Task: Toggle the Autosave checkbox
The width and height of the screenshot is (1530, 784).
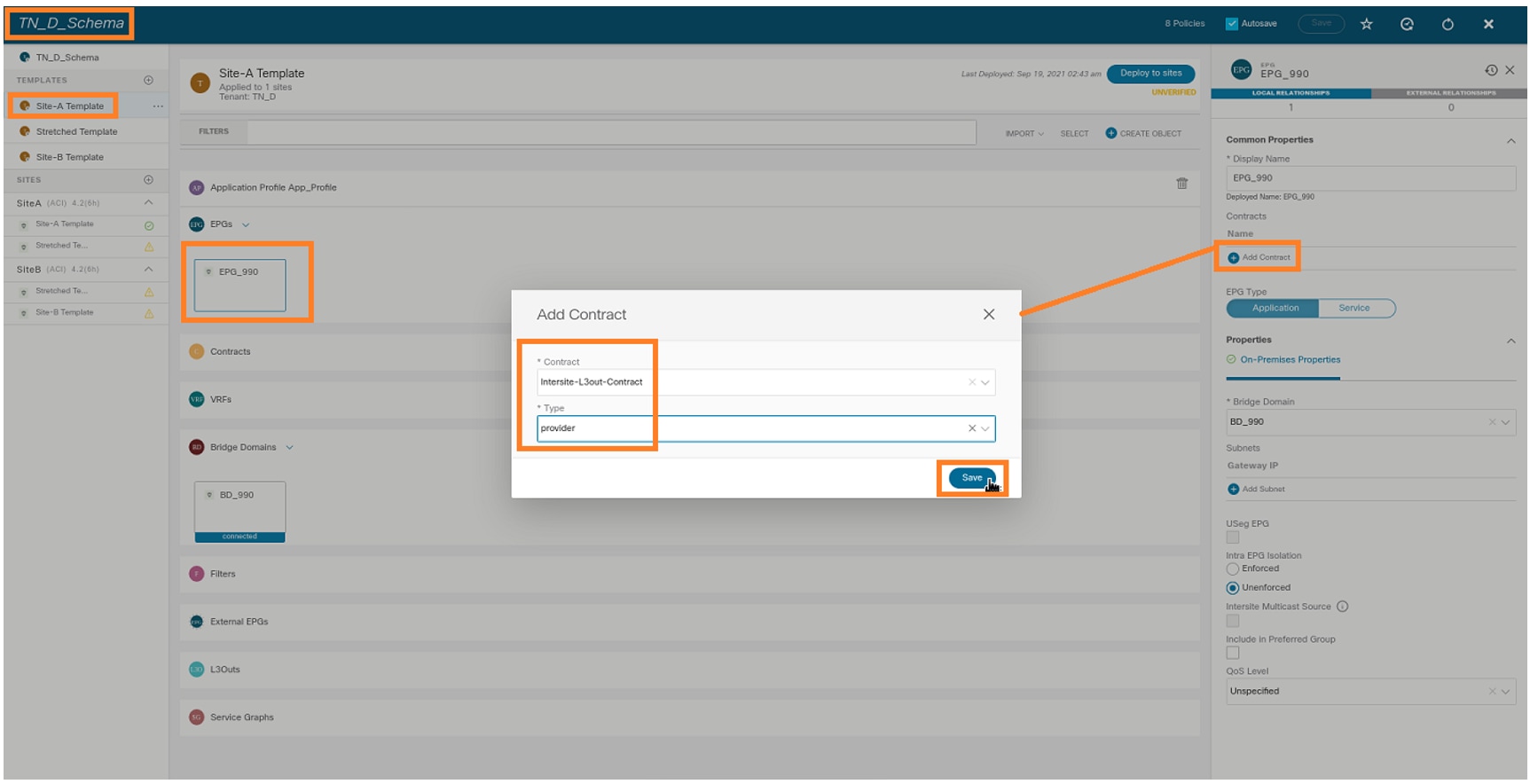Action: [x=1232, y=24]
